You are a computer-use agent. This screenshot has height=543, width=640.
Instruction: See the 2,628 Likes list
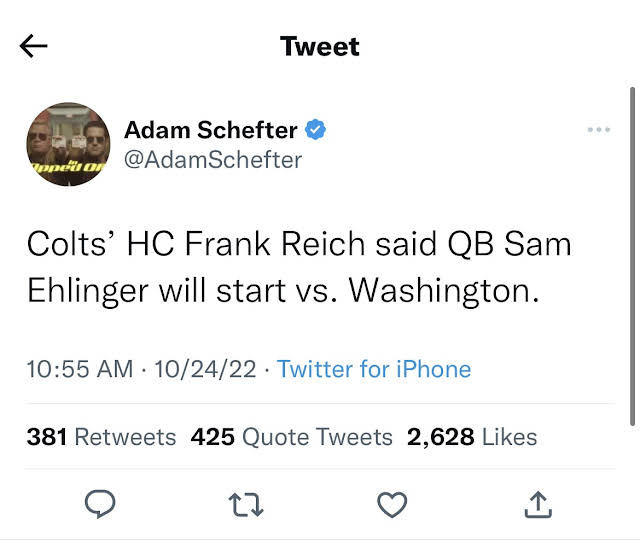[472, 437]
